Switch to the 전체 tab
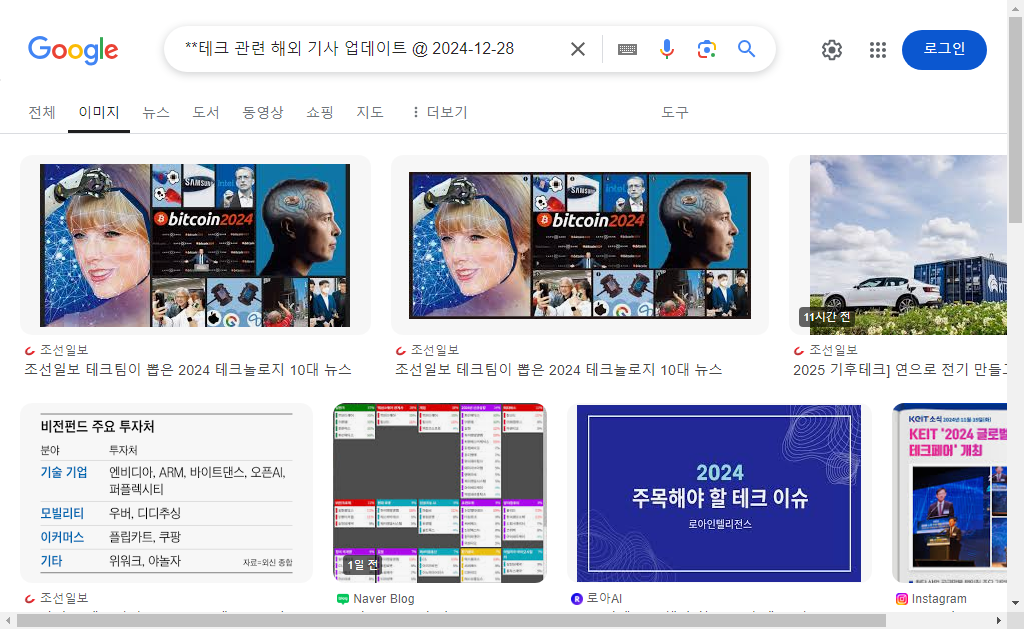The image size is (1024, 629). (x=42, y=112)
